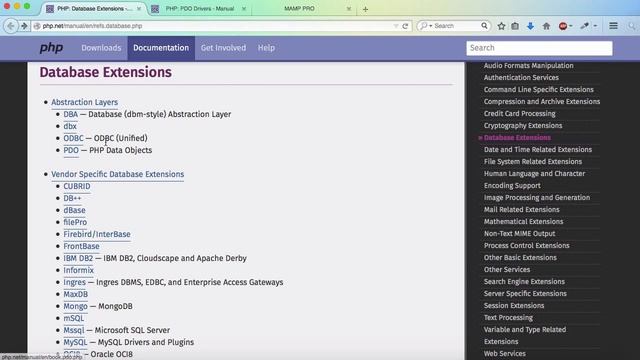Viewport: 640px width, 360px height.
Task: Open the Mongo link
Action: pyautogui.click(x=76, y=306)
